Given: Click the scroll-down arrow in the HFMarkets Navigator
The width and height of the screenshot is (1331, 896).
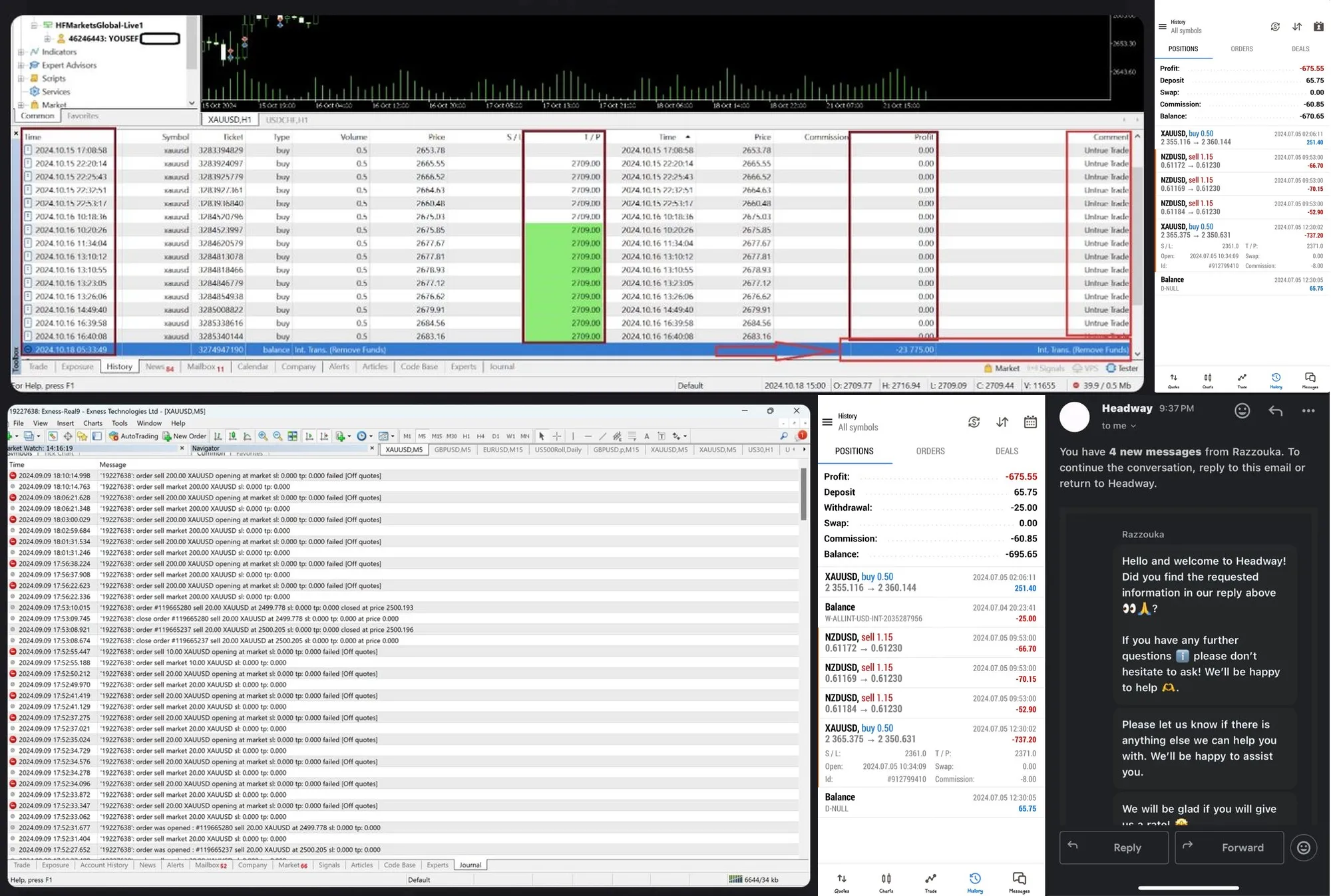Looking at the screenshot, I should [192, 103].
